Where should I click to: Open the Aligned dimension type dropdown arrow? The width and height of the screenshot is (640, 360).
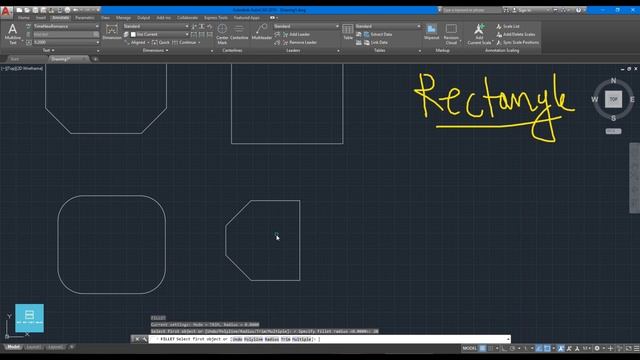click(148, 42)
